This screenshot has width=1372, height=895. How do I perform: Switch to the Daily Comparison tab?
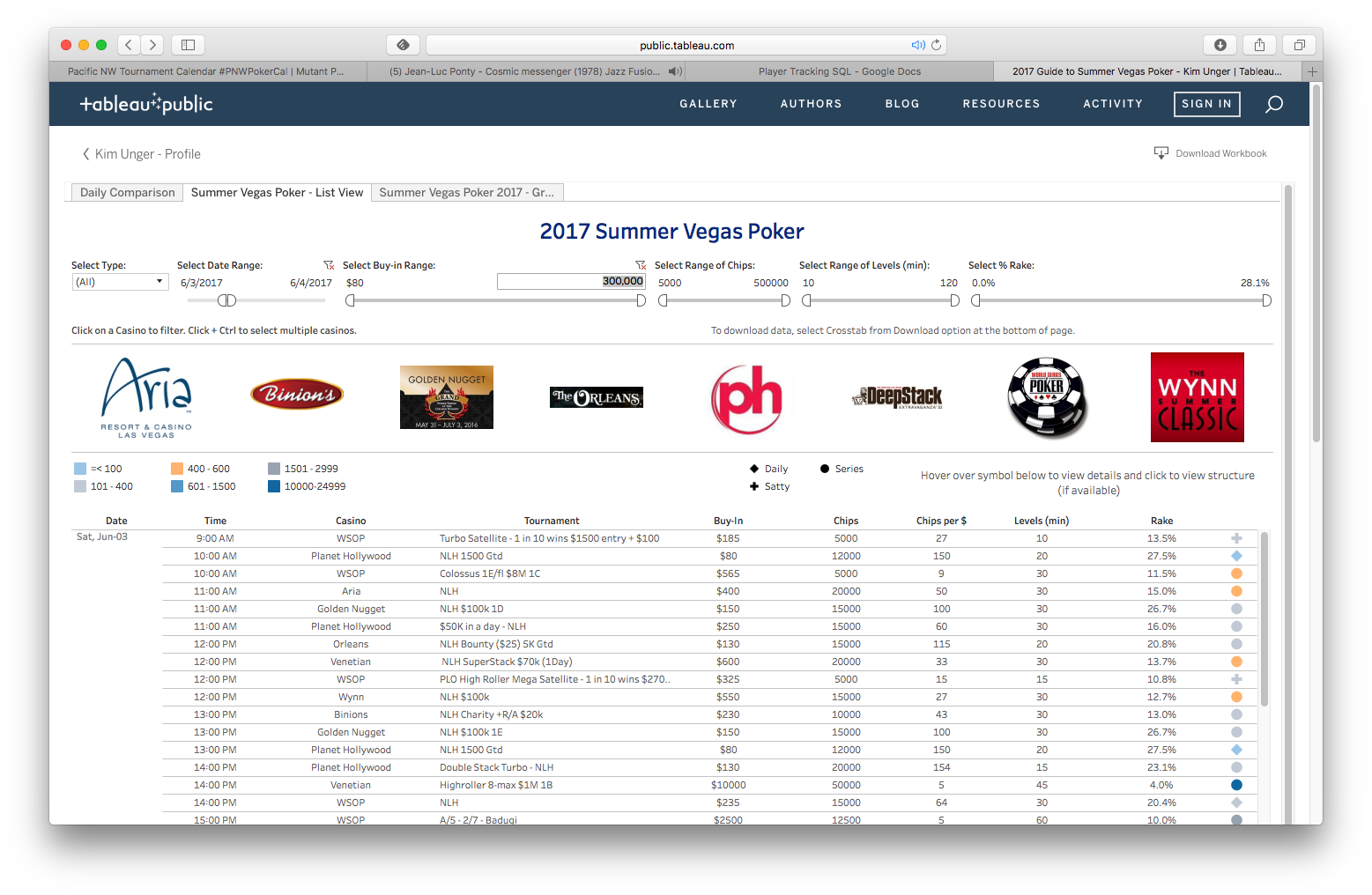point(127,193)
